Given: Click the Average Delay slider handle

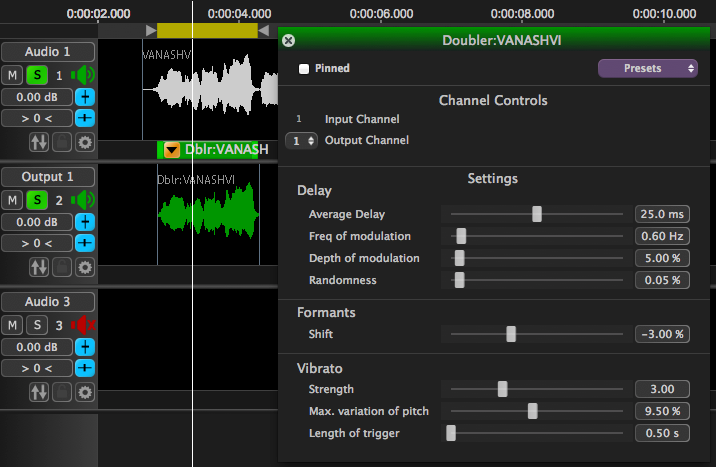Looking at the screenshot, I should coord(537,214).
